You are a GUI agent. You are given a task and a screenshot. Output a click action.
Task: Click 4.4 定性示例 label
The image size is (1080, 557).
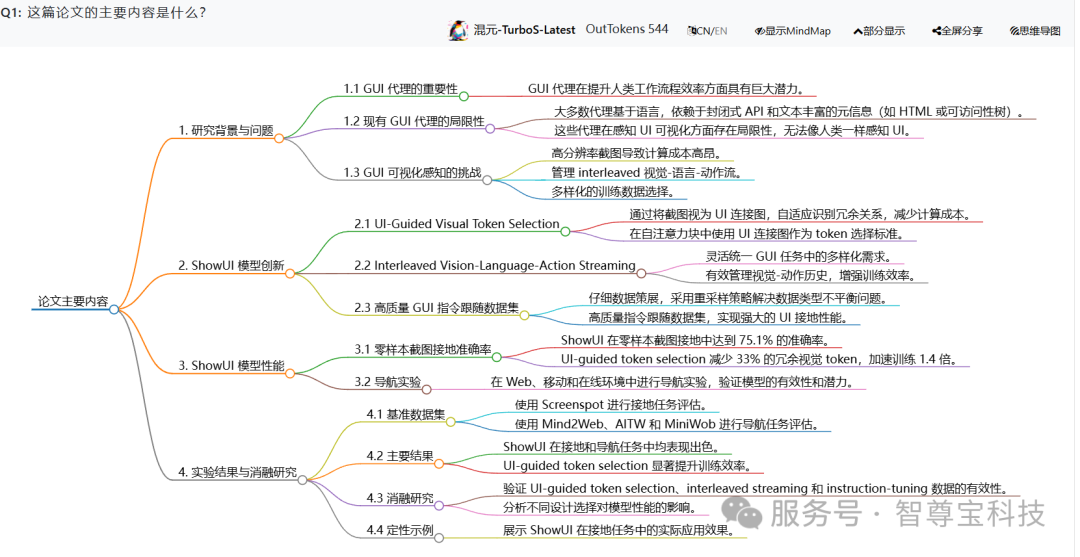pos(399,530)
